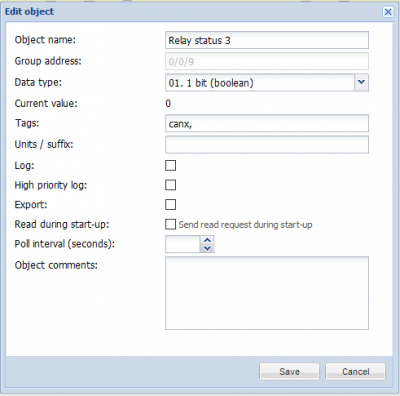400x396 pixels.
Task: Click the Object name field
Action: (x=267, y=40)
